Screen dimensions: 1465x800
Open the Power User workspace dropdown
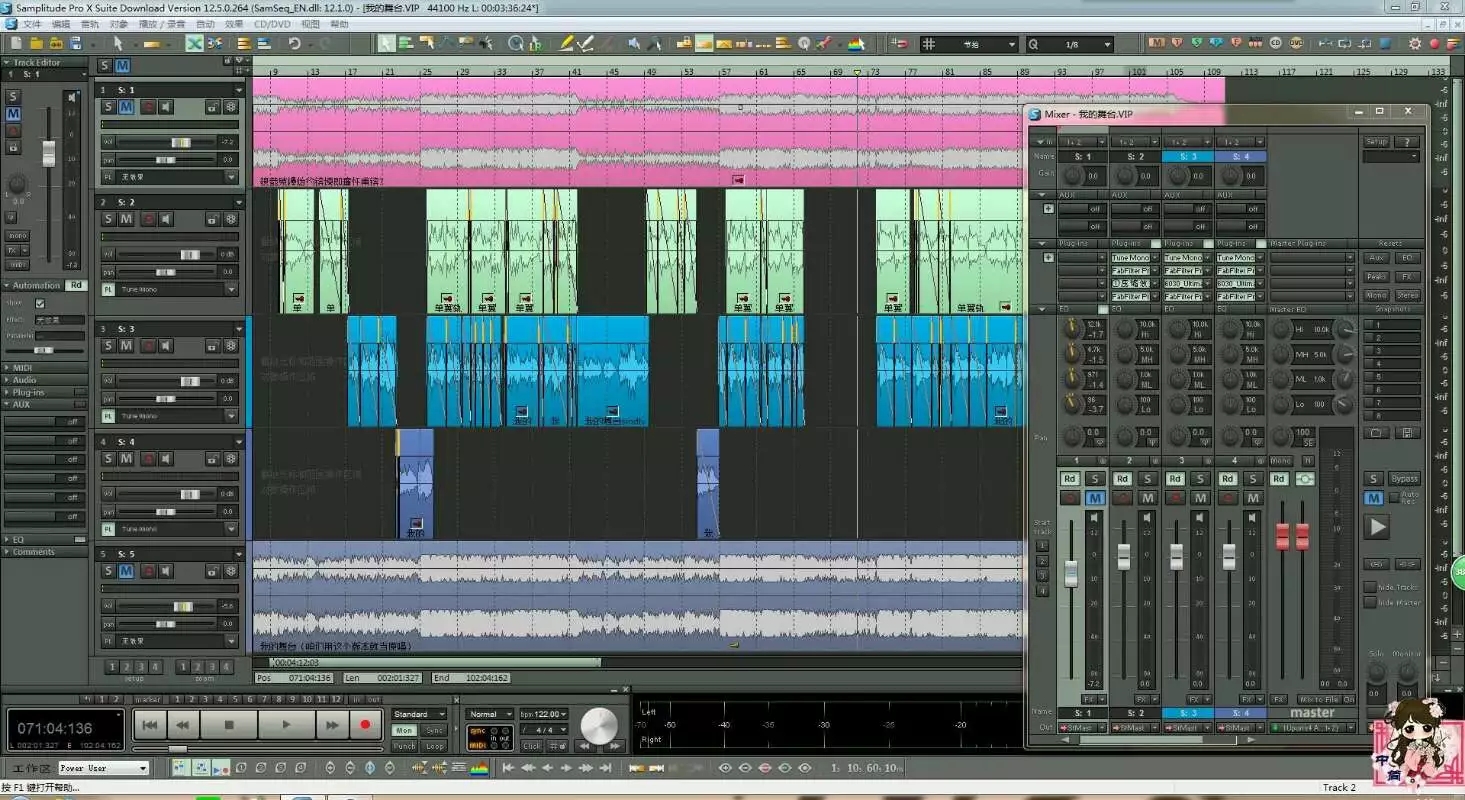coord(103,768)
